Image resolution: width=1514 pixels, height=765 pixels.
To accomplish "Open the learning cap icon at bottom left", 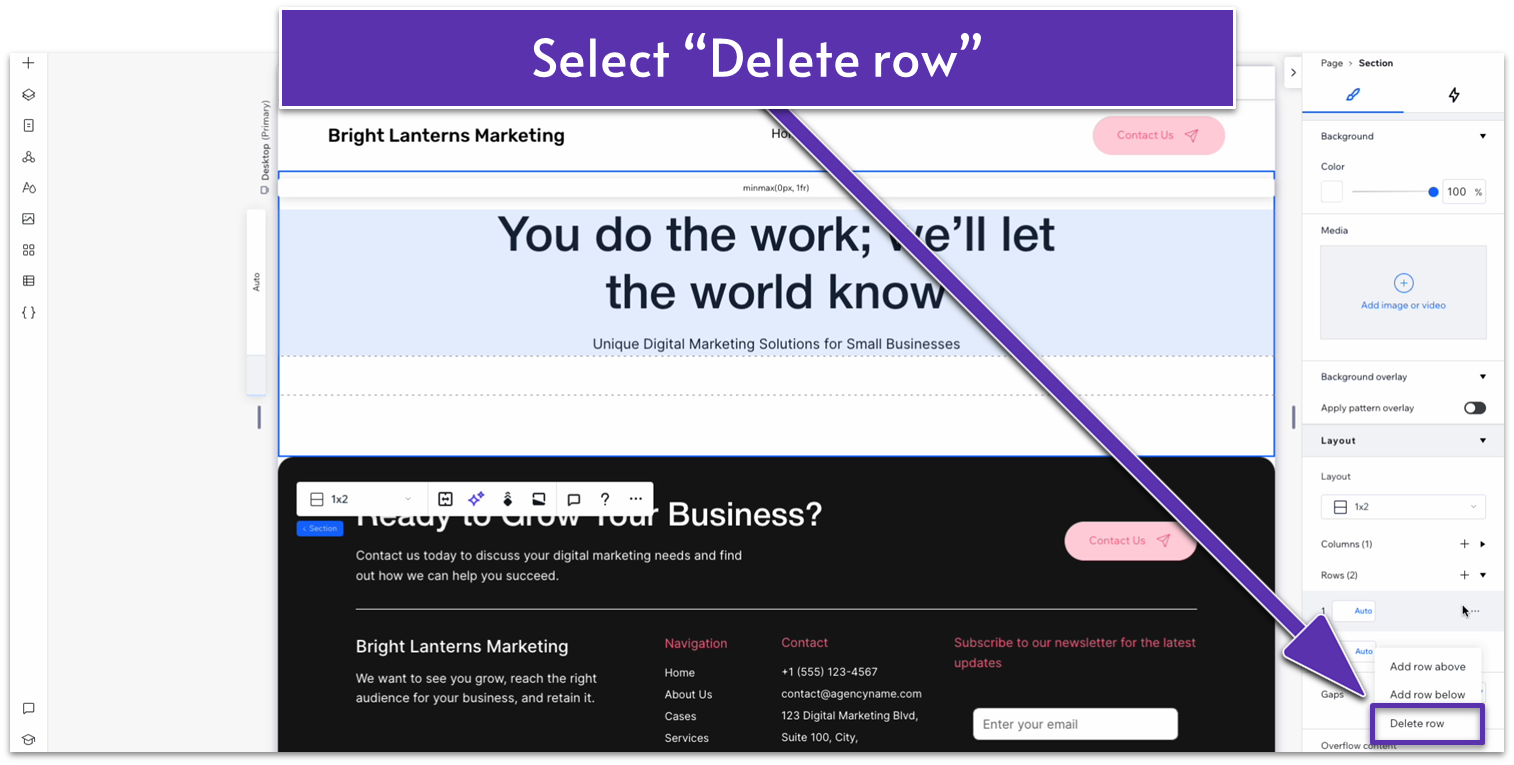I will click(28, 740).
